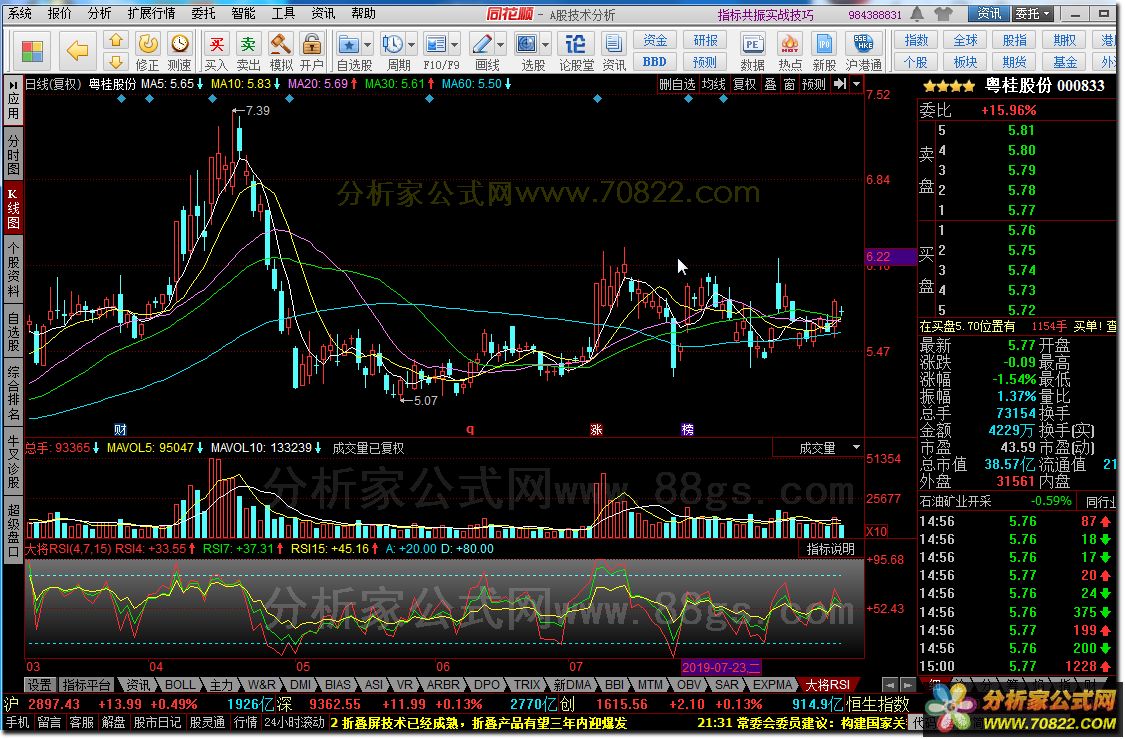Open the 自选股 watchlist folder icon
Image resolution: width=1125 pixels, height=739 pixels.
pyautogui.click(x=349, y=44)
